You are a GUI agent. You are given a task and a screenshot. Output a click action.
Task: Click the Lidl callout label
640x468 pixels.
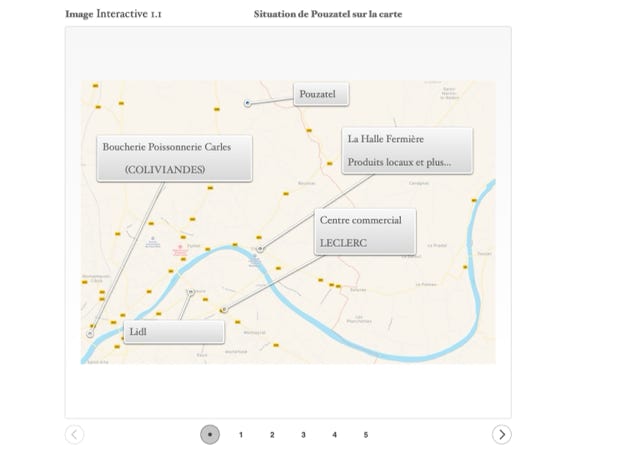click(174, 332)
